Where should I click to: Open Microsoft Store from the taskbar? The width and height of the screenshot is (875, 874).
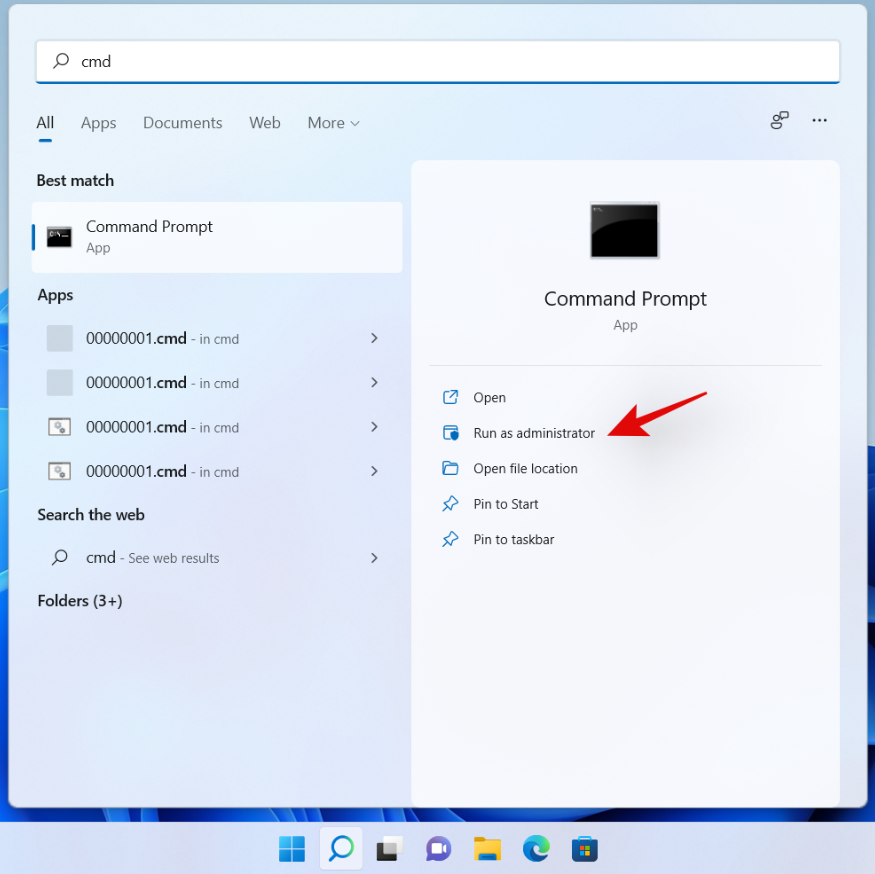click(584, 848)
